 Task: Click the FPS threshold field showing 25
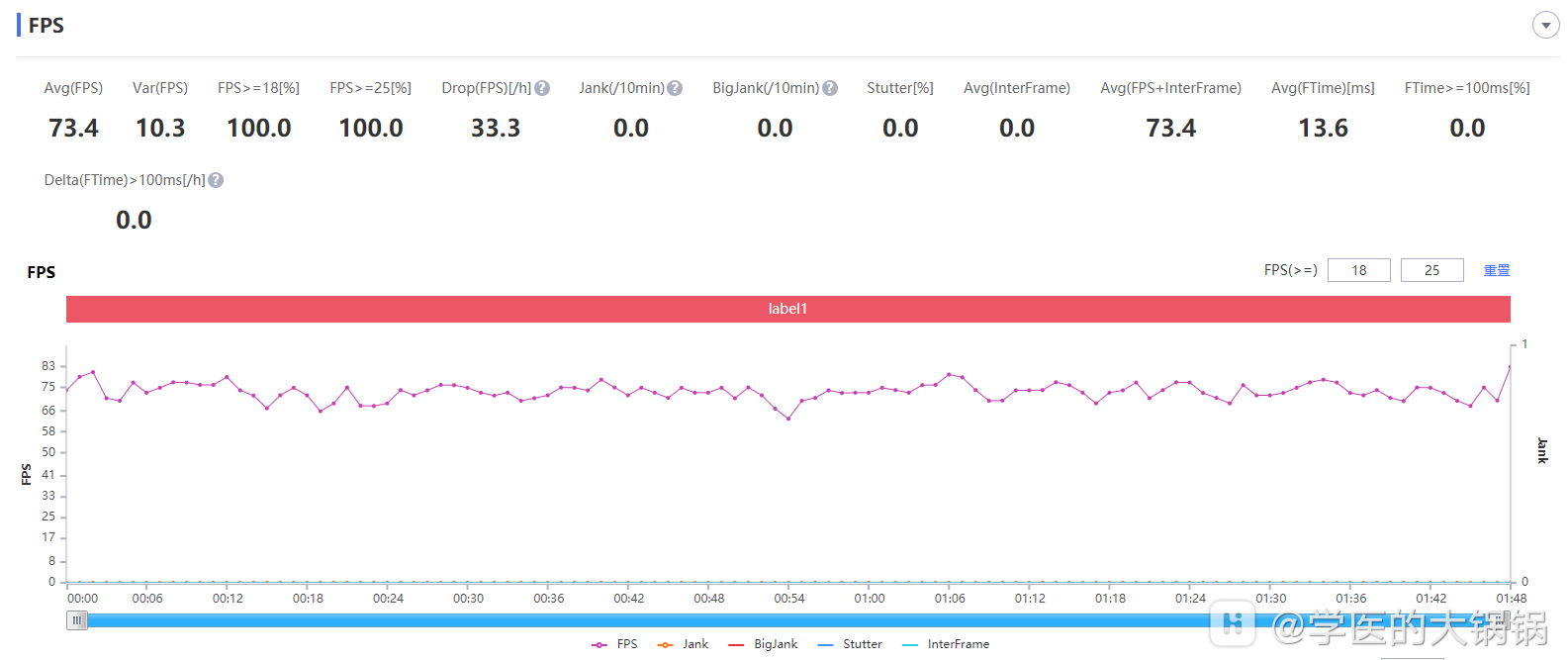tap(1432, 270)
